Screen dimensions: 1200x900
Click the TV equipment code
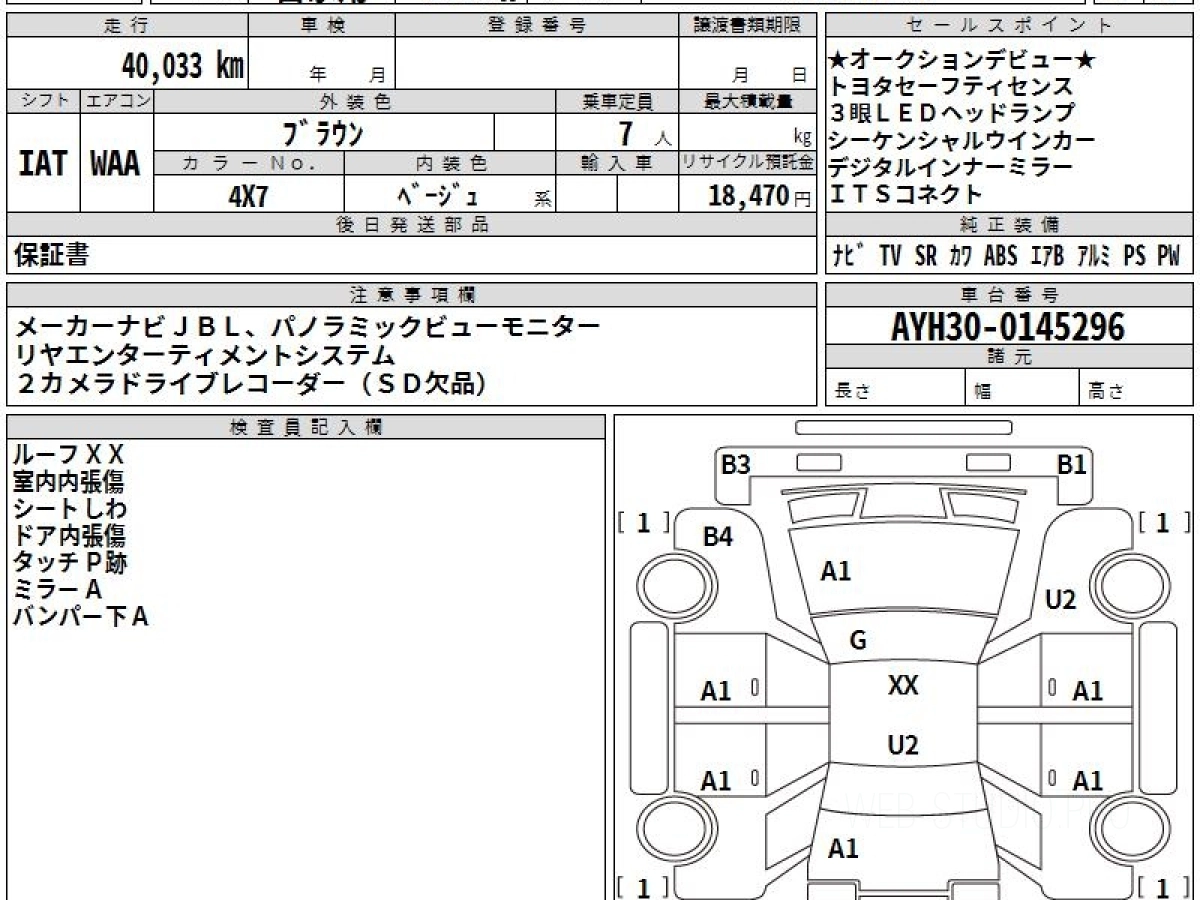[x=890, y=256]
